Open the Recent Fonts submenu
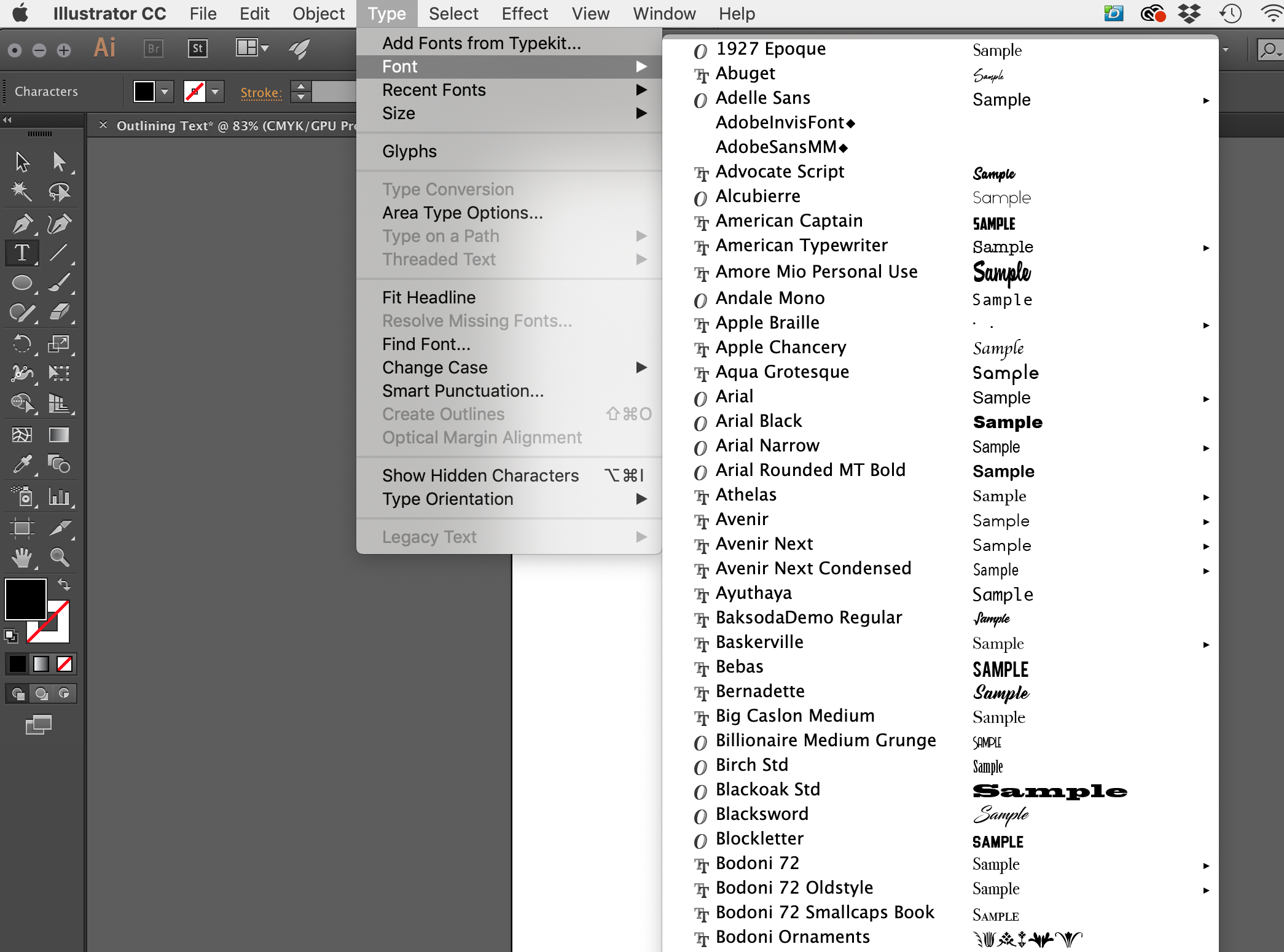The height and width of the screenshot is (952, 1284). (509, 90)
